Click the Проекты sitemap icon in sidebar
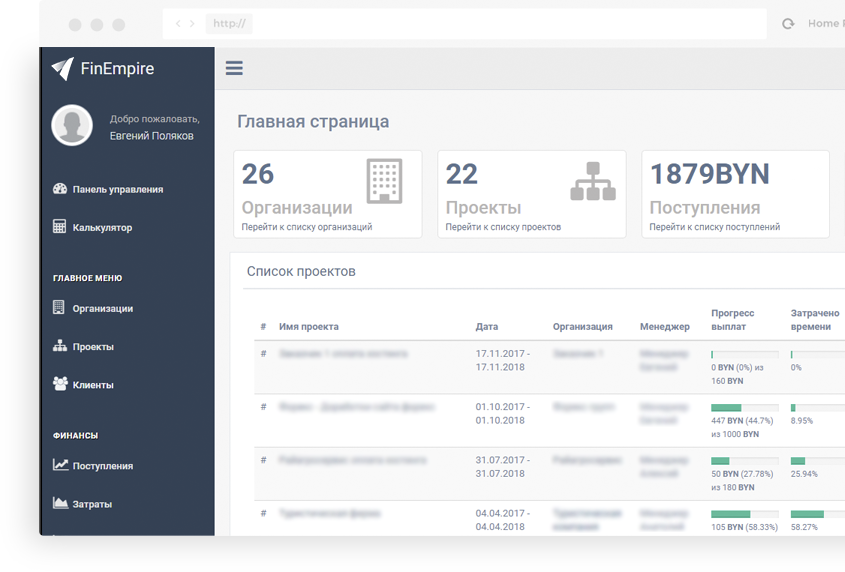Screen dimensions: 845x572 [60, 346]
